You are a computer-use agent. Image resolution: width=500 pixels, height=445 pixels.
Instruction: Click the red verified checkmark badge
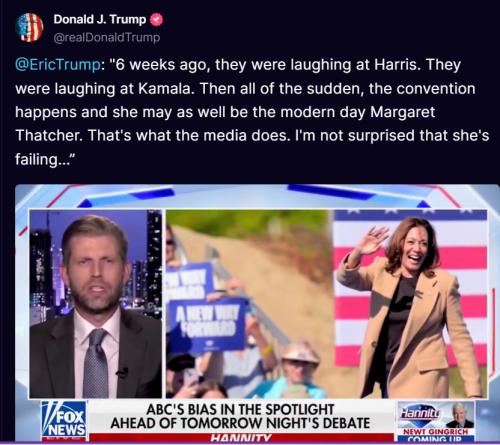click(156, 20)
